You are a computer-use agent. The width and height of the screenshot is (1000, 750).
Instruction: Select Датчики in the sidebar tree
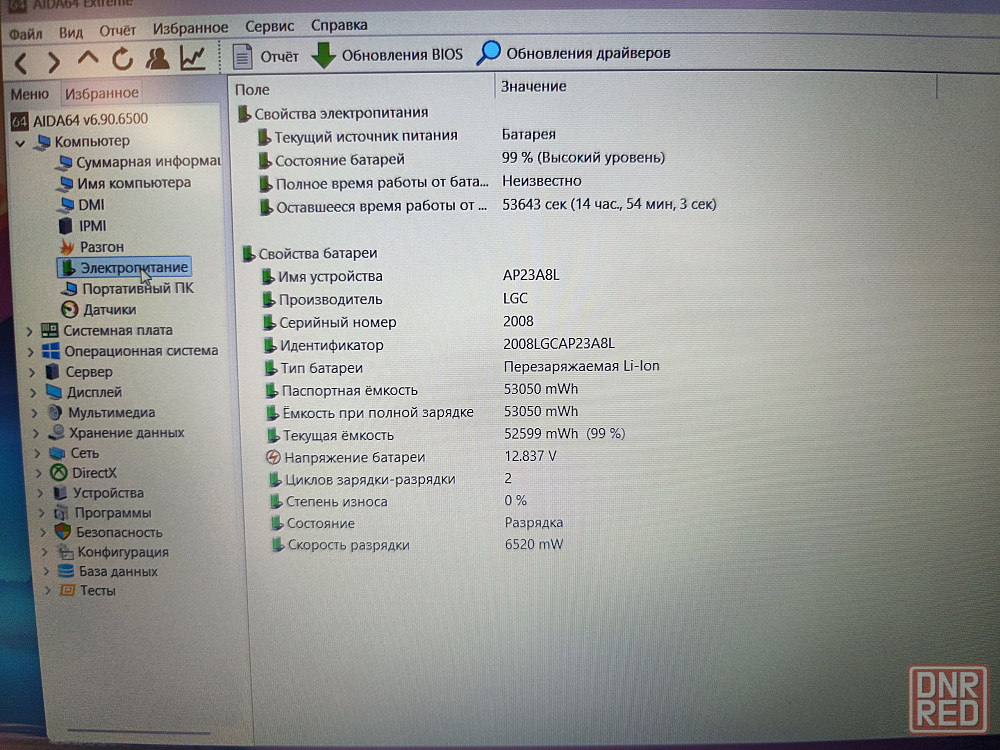110,310
